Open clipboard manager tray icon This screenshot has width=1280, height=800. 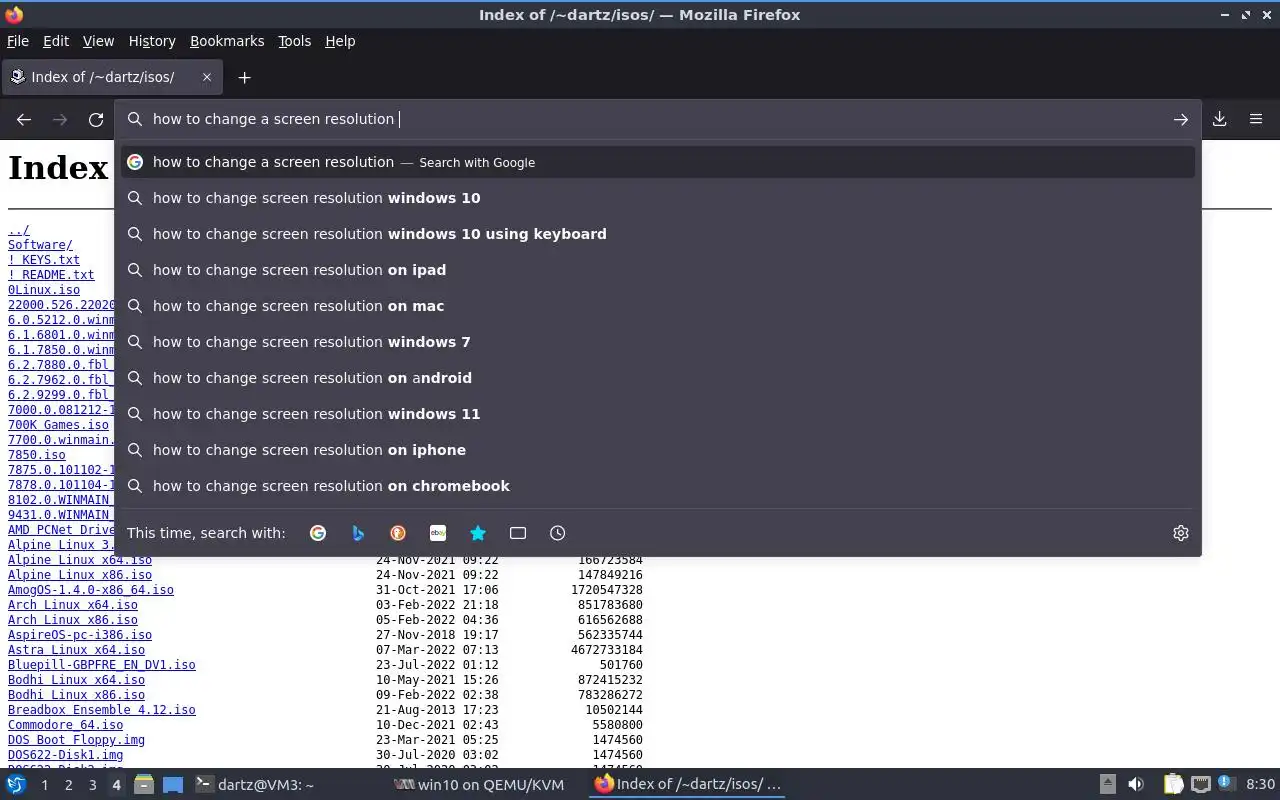point(1173,785)
